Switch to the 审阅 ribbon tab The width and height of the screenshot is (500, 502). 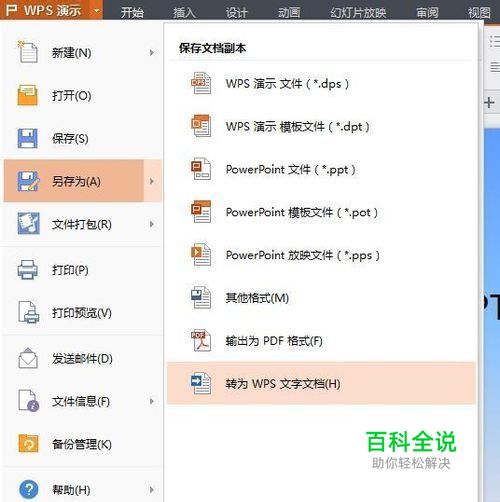coord(427,12)
